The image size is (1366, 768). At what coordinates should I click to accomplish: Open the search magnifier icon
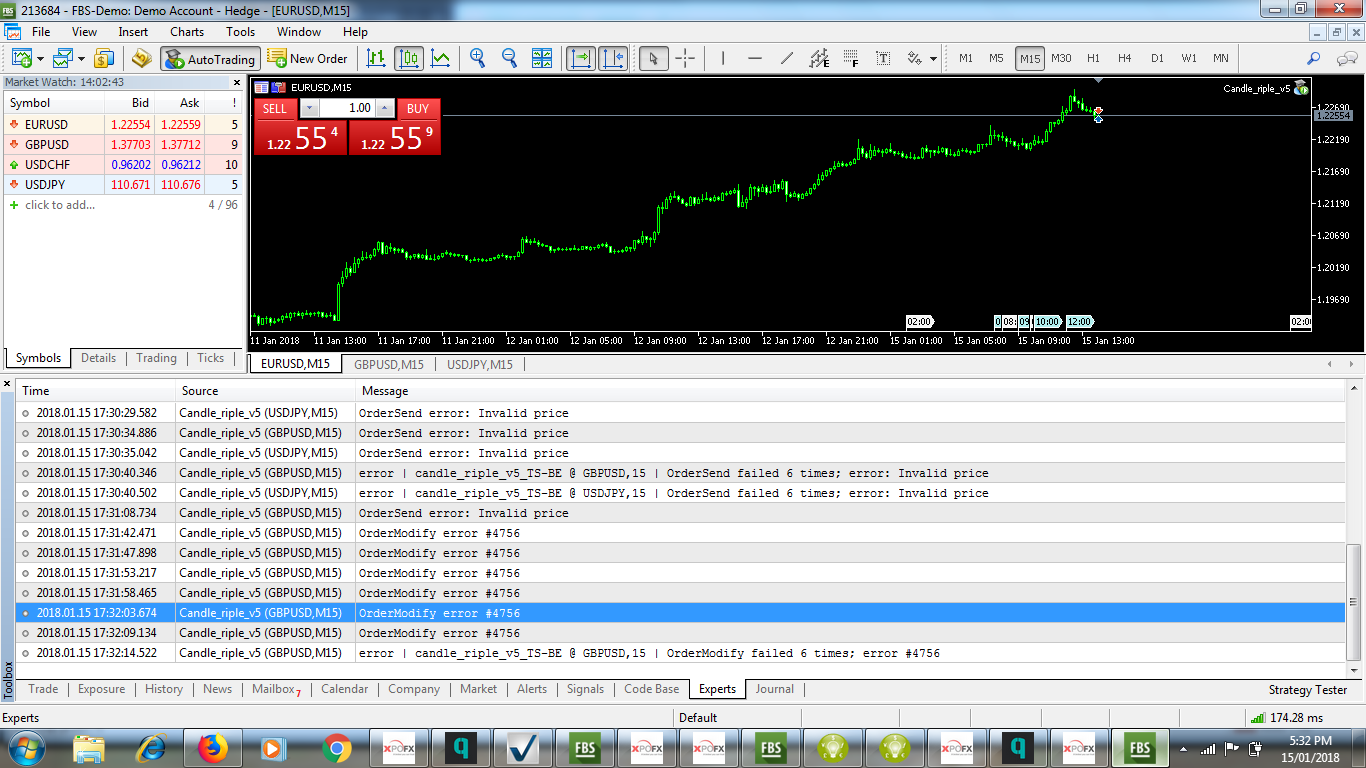[x=1314, y=58]
